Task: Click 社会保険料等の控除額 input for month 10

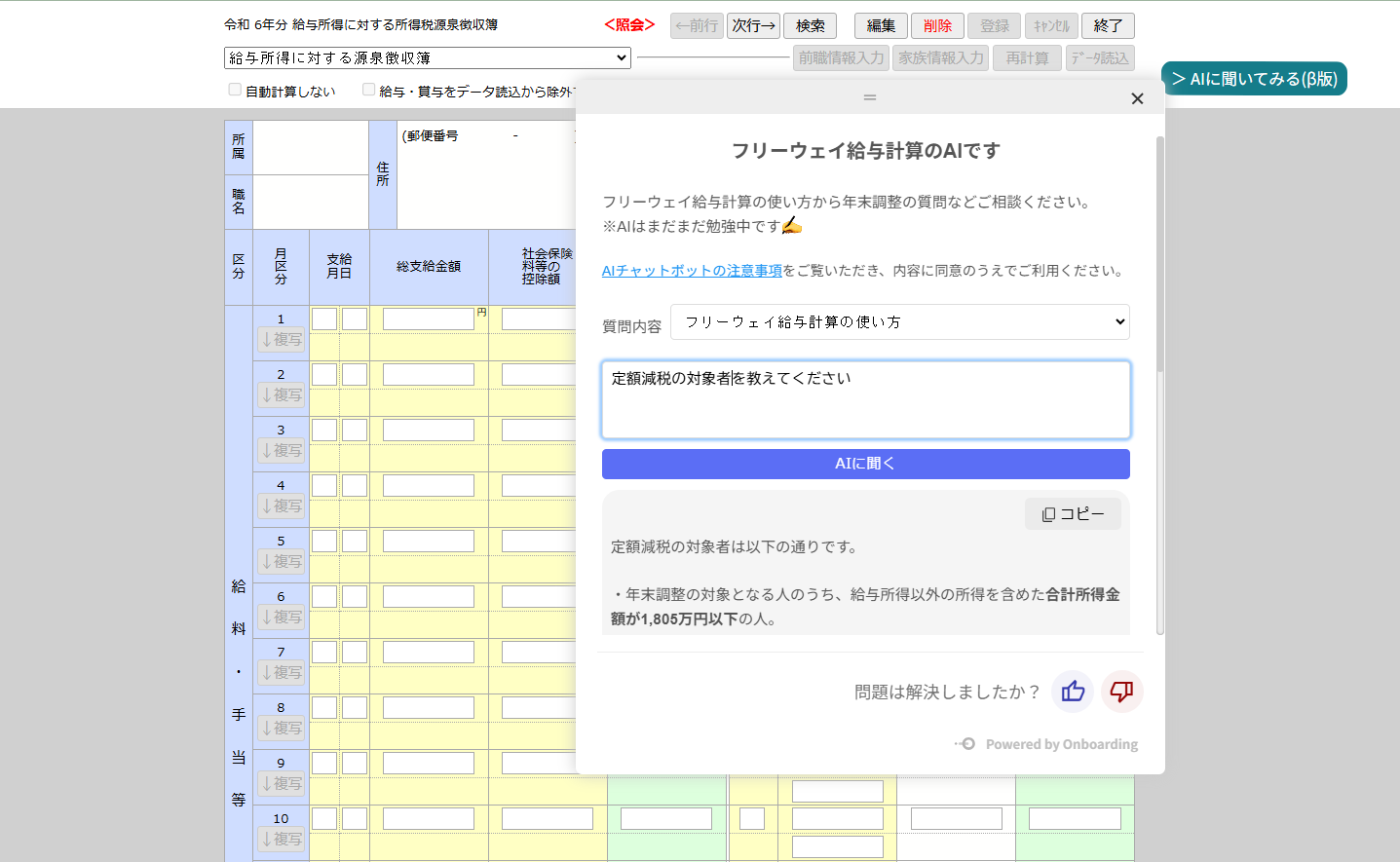Action: (x=548, y=819)
